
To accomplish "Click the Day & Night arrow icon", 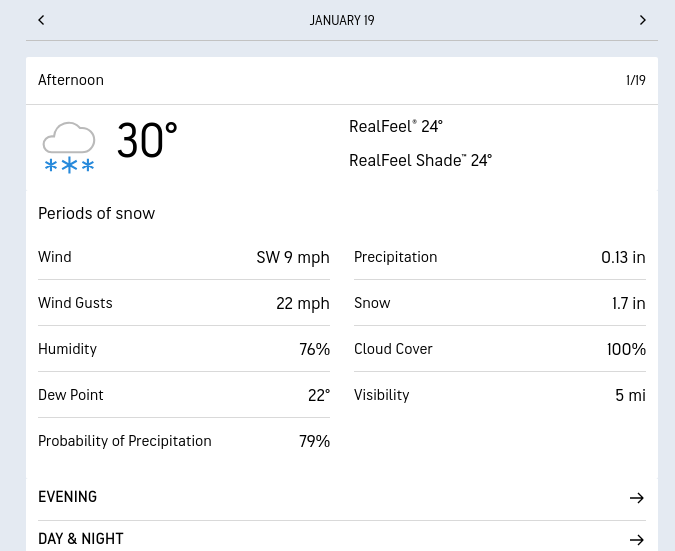I will (636, 540).
